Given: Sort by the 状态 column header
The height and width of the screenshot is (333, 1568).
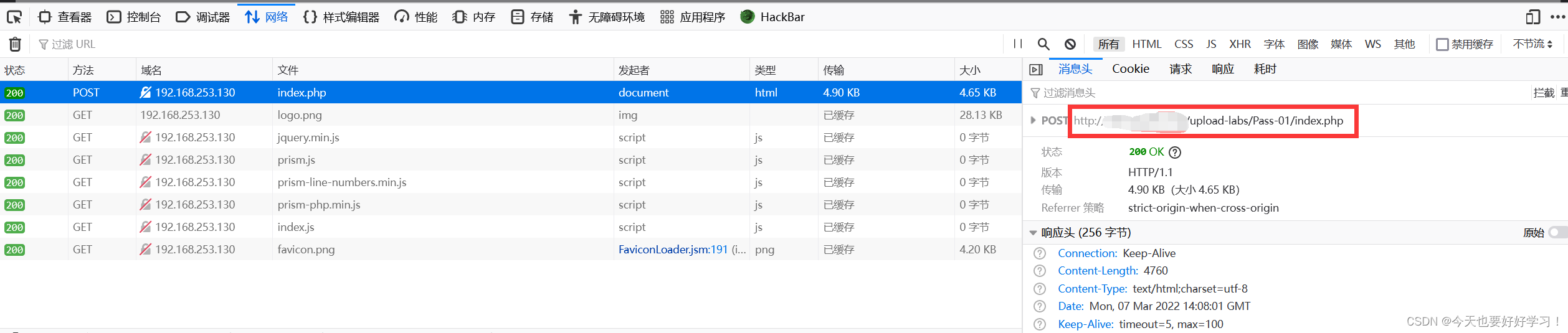Looking at the screenshot, I should (34, 70).
